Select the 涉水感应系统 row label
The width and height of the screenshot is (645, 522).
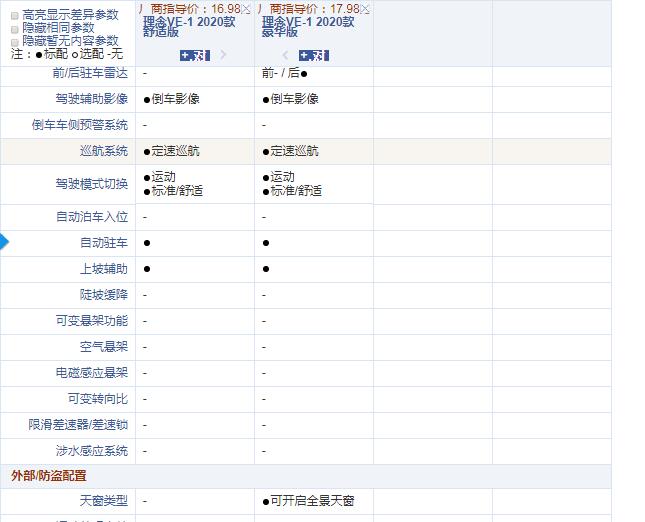point(92,451)
